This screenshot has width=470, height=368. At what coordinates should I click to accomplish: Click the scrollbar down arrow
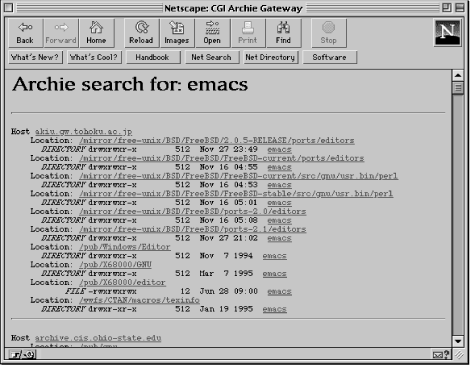(x=458, y=341)
